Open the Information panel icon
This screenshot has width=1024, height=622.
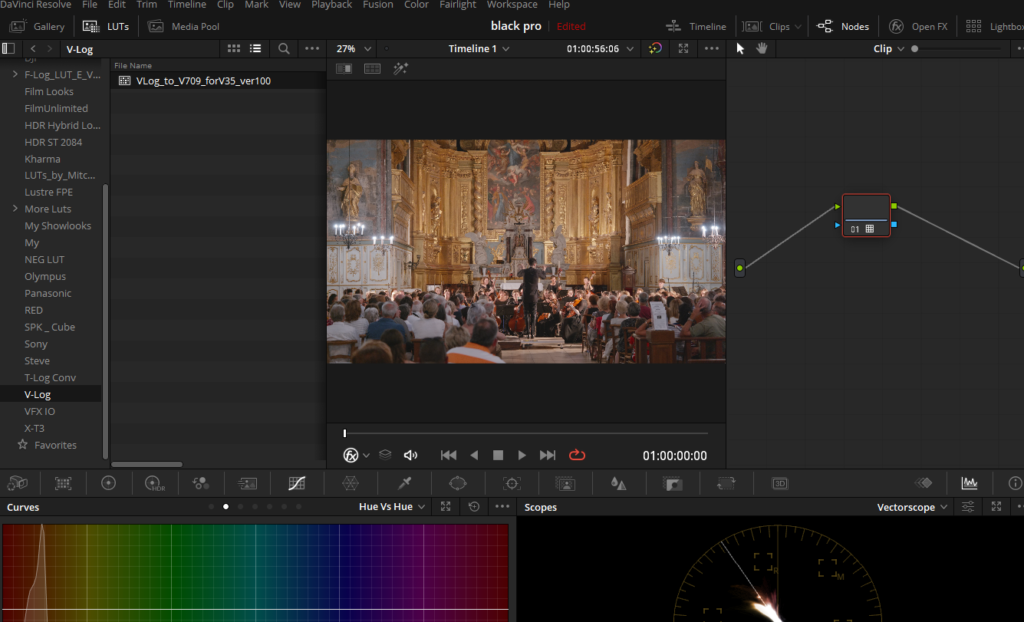point(1015,483)
